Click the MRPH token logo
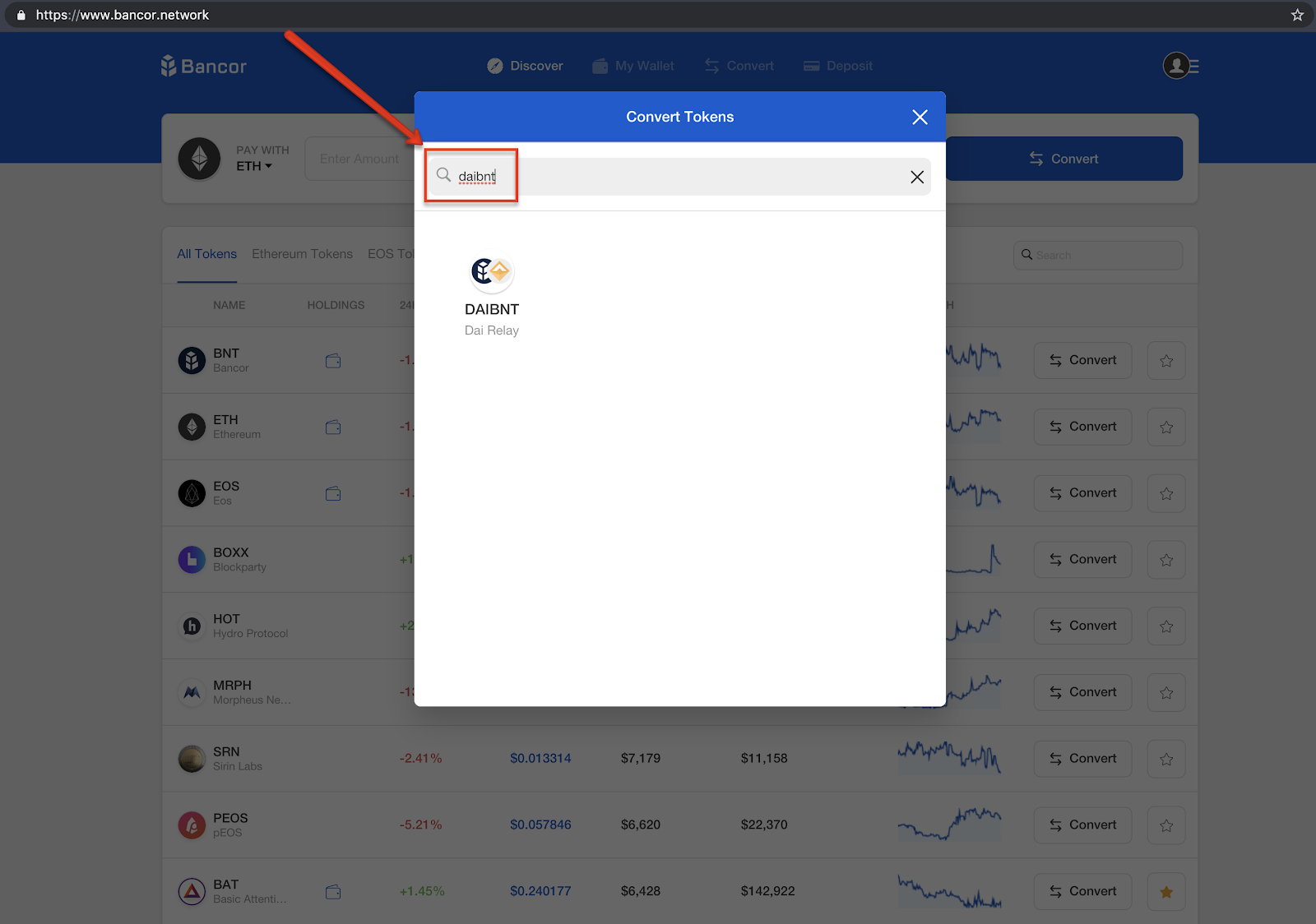This screenshot has width=1316, height=924. [192, 692]
